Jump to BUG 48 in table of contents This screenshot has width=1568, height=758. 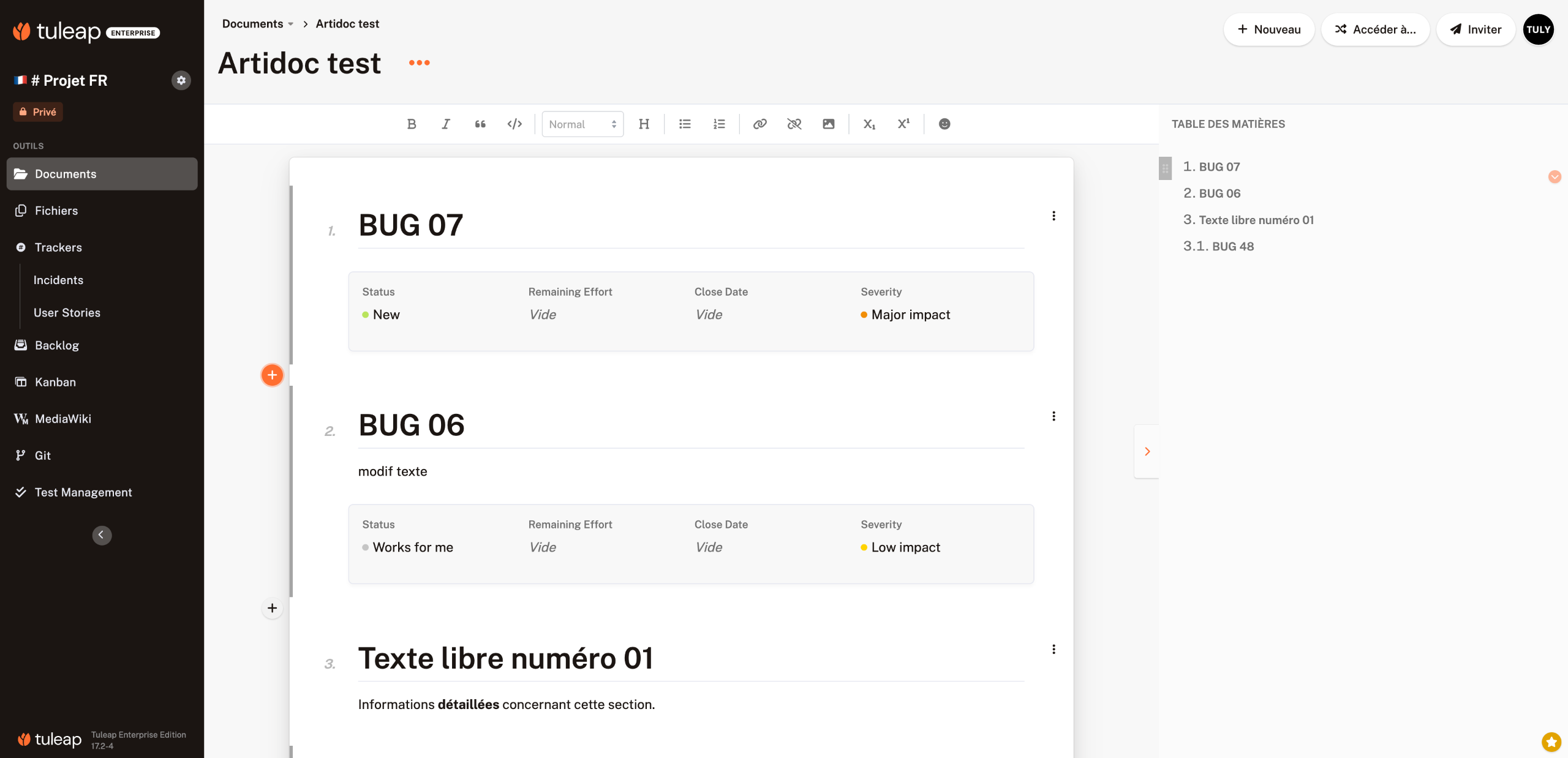click(1232, 246)
